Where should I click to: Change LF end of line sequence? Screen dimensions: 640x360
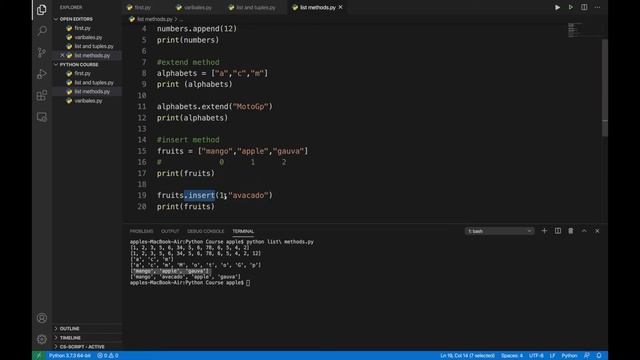point(552,356)
